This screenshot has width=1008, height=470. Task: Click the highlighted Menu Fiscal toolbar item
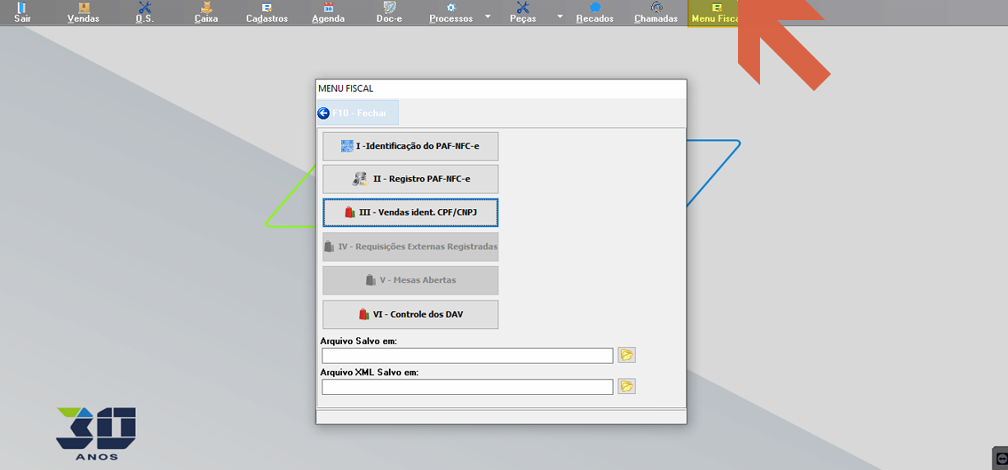(x=714, y=13)
